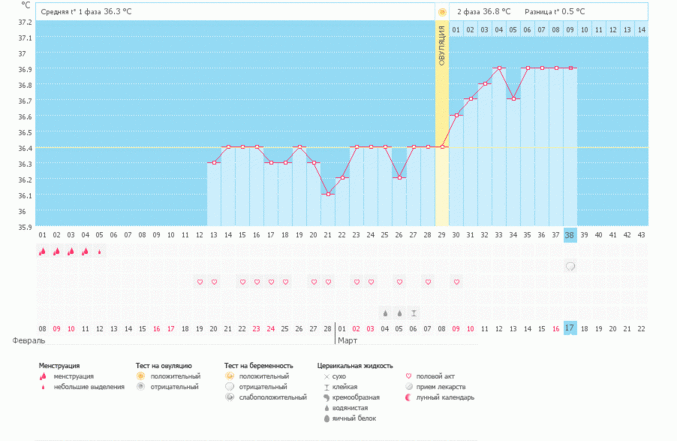
Task: Click the "Средняя t° 1 фаза 36.3 °C" label
Action: point(85,12)
